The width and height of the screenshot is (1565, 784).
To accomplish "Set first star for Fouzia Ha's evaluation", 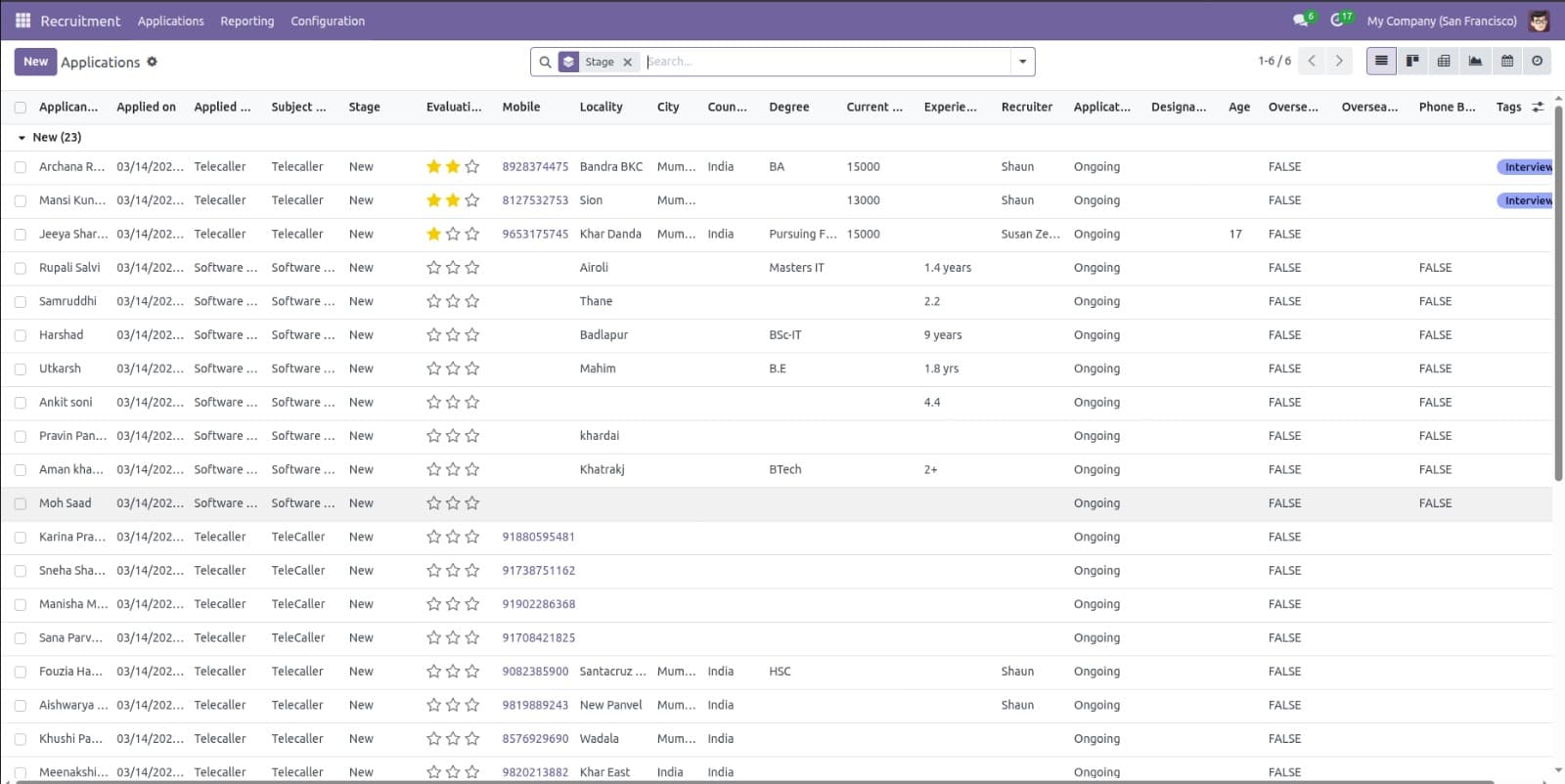I will click(x=434, y=672).
